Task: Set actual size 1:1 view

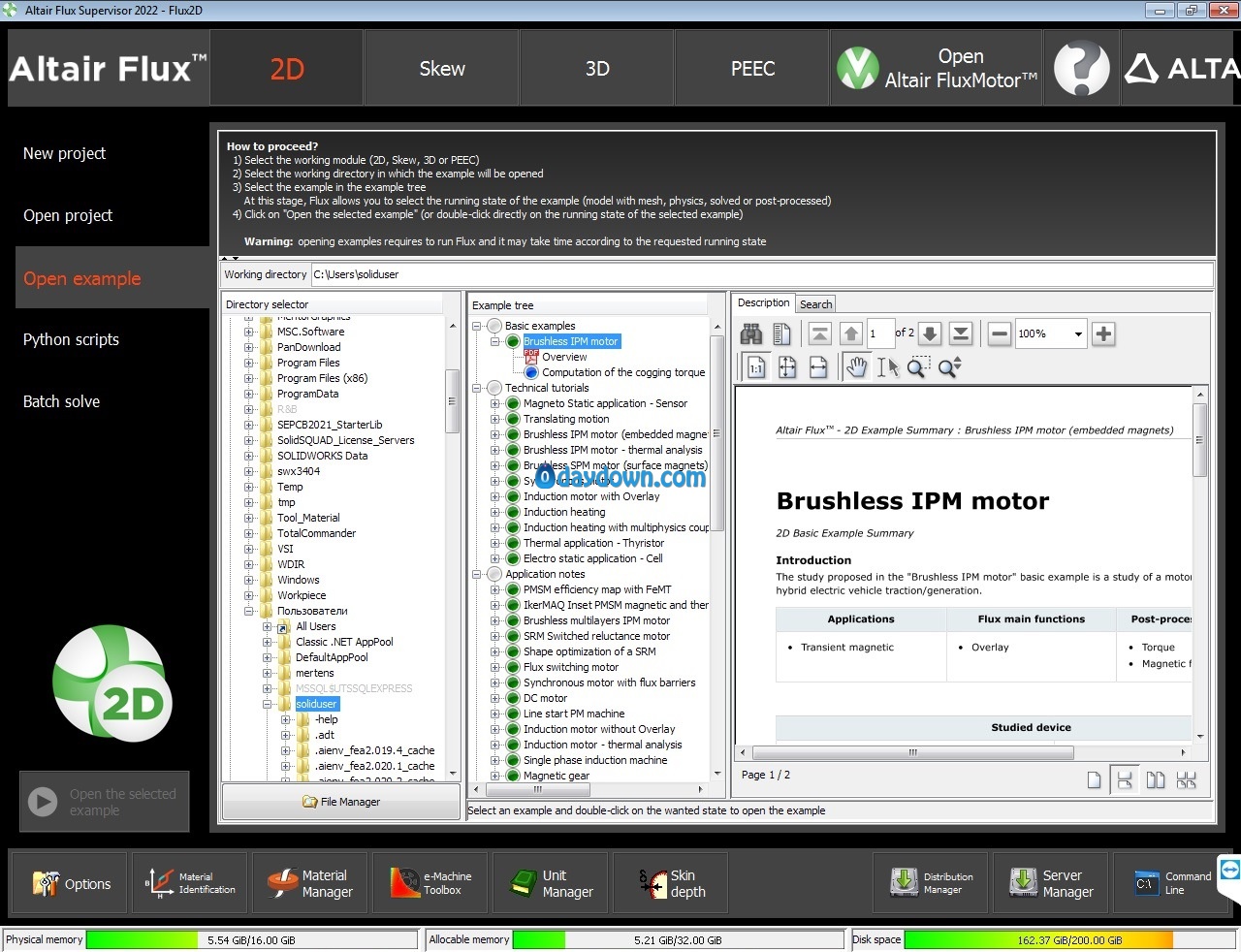Action: 756,367
